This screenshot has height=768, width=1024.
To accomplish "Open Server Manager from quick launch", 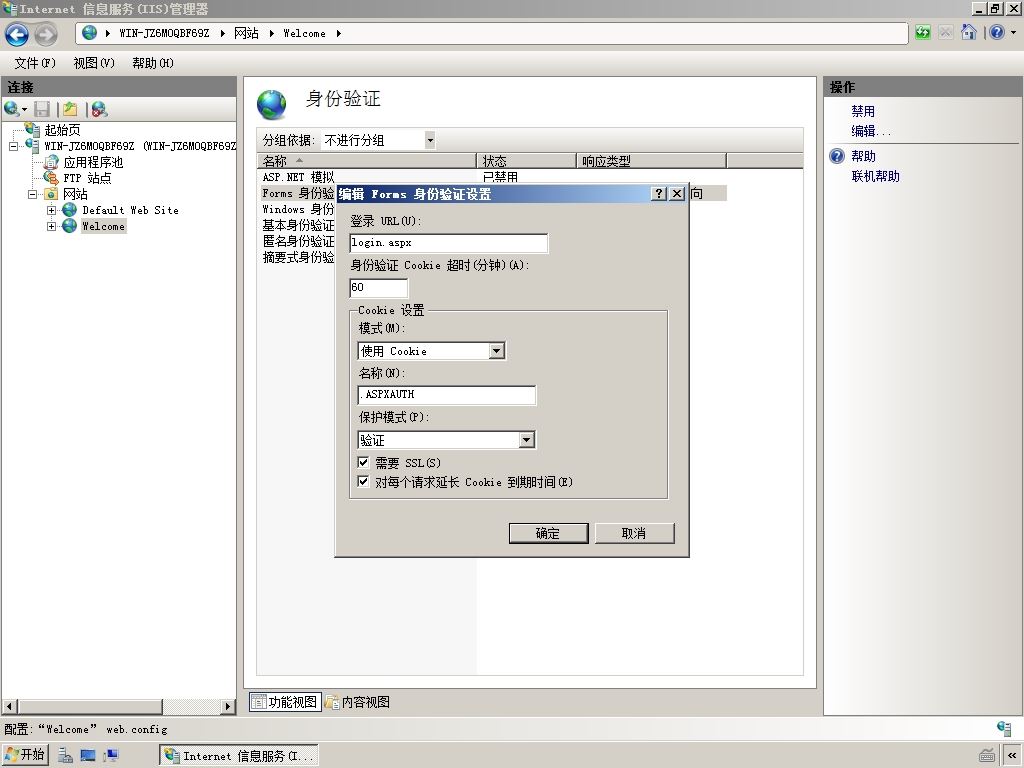I will (65, 756).
